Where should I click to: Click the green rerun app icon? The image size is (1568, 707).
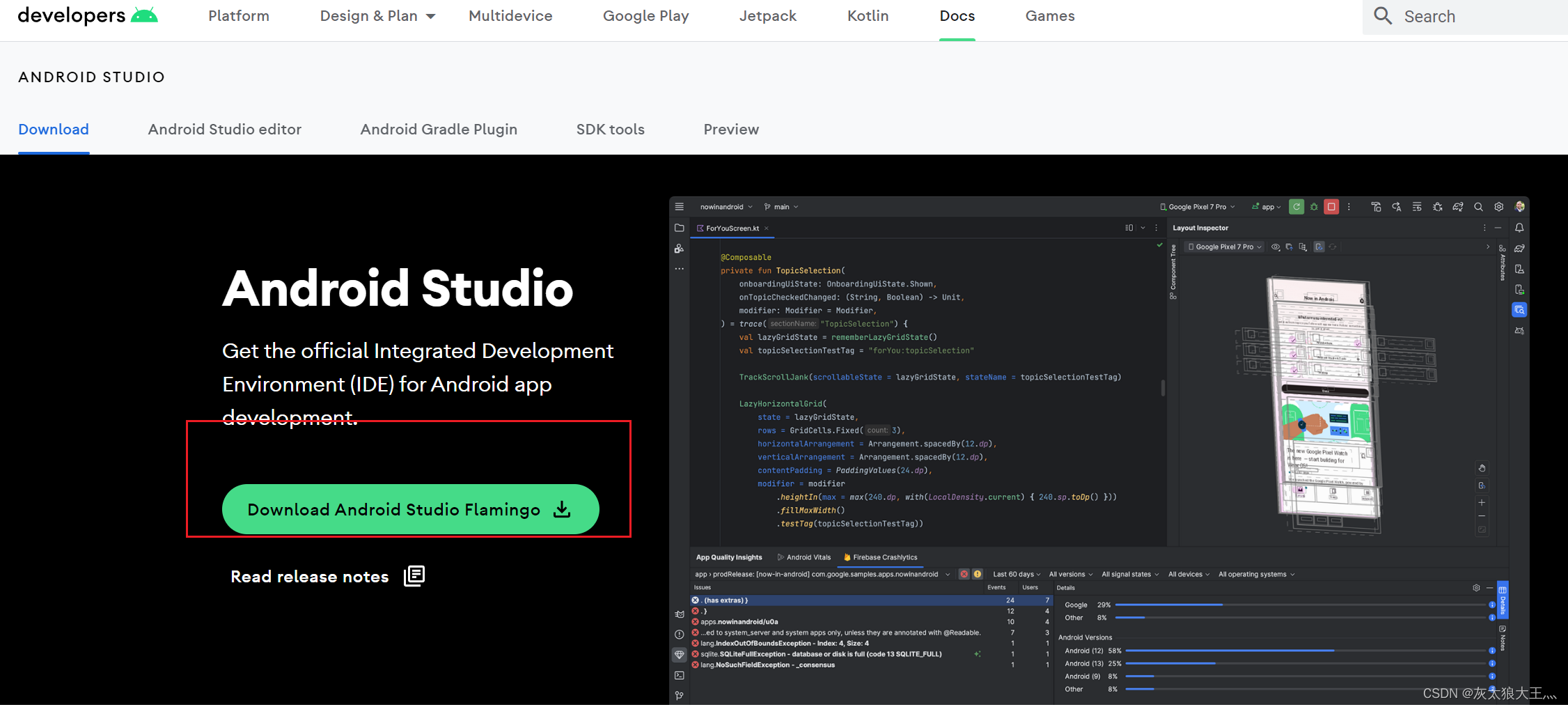[1296, 207]
